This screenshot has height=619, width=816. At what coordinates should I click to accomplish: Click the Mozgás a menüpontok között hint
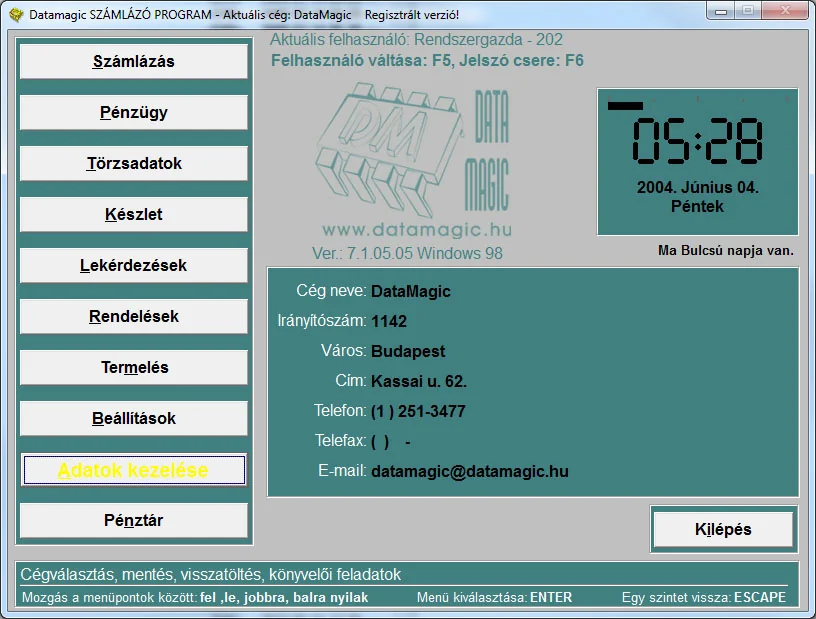pos(195,598)
